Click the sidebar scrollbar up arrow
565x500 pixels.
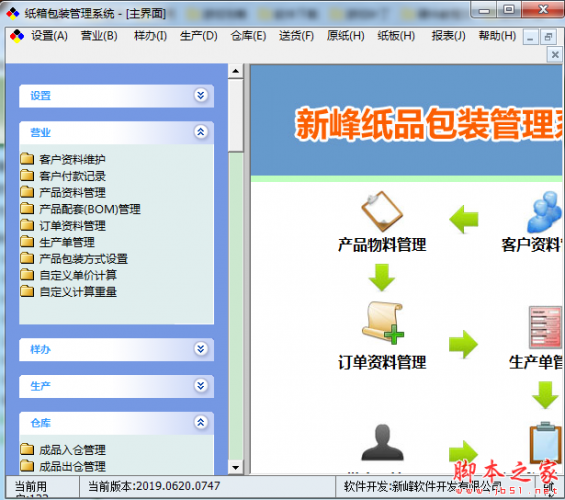tap(236, 71)
